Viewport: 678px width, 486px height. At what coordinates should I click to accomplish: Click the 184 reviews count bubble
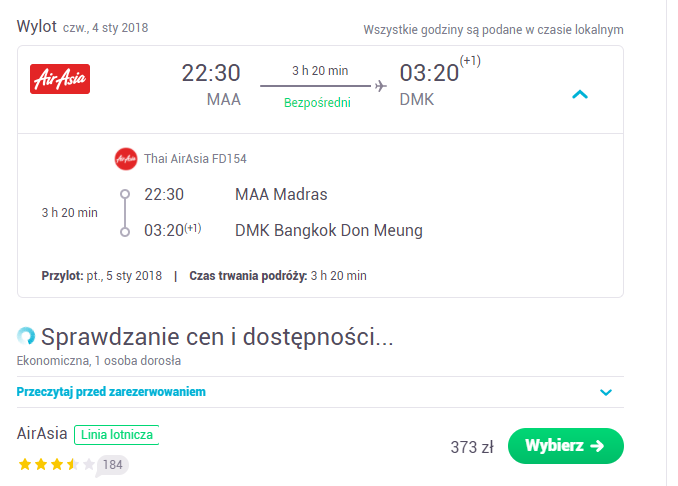(x=112, y=465)
